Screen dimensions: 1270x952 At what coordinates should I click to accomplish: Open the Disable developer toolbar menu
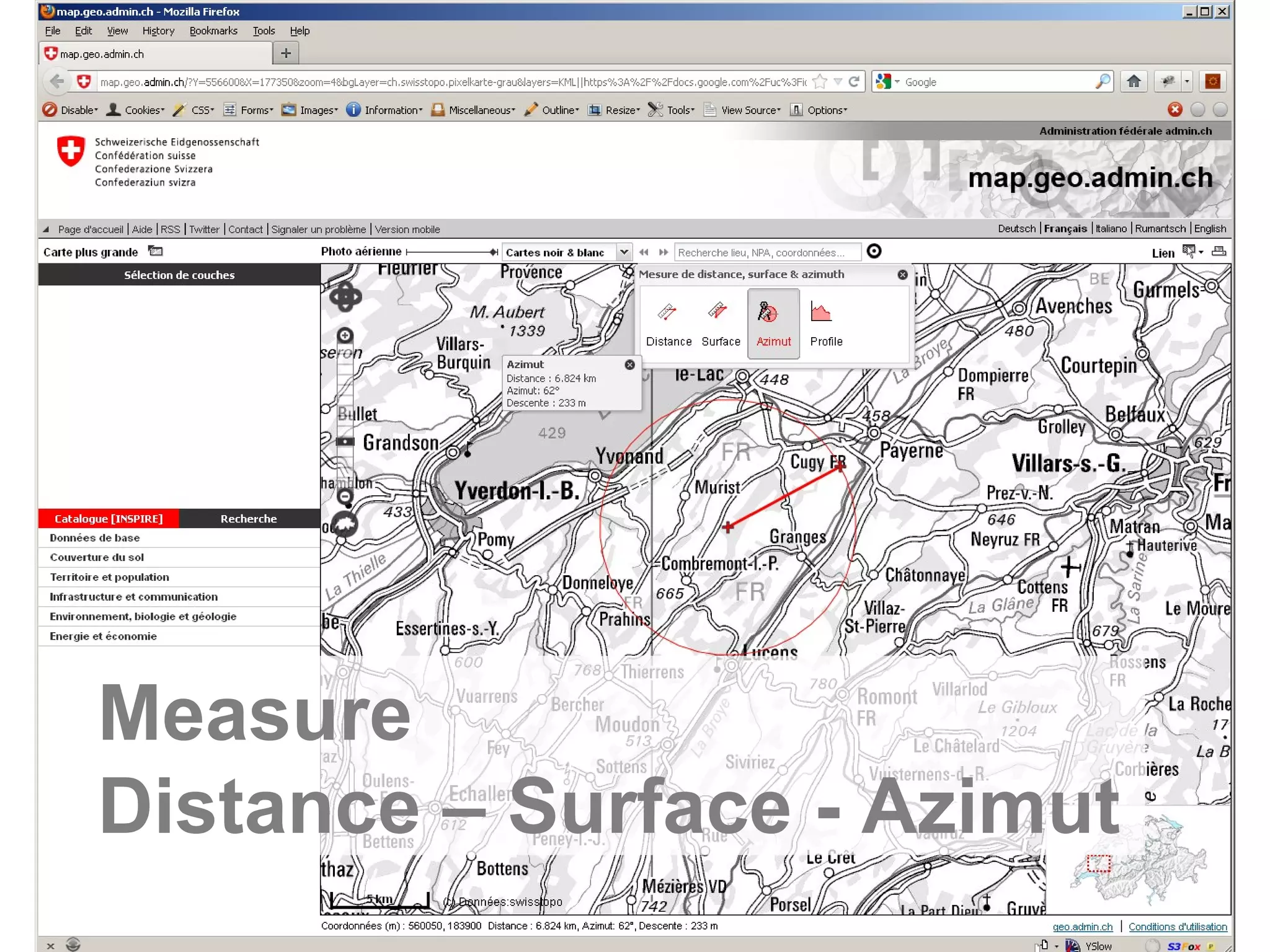[71, 110]
